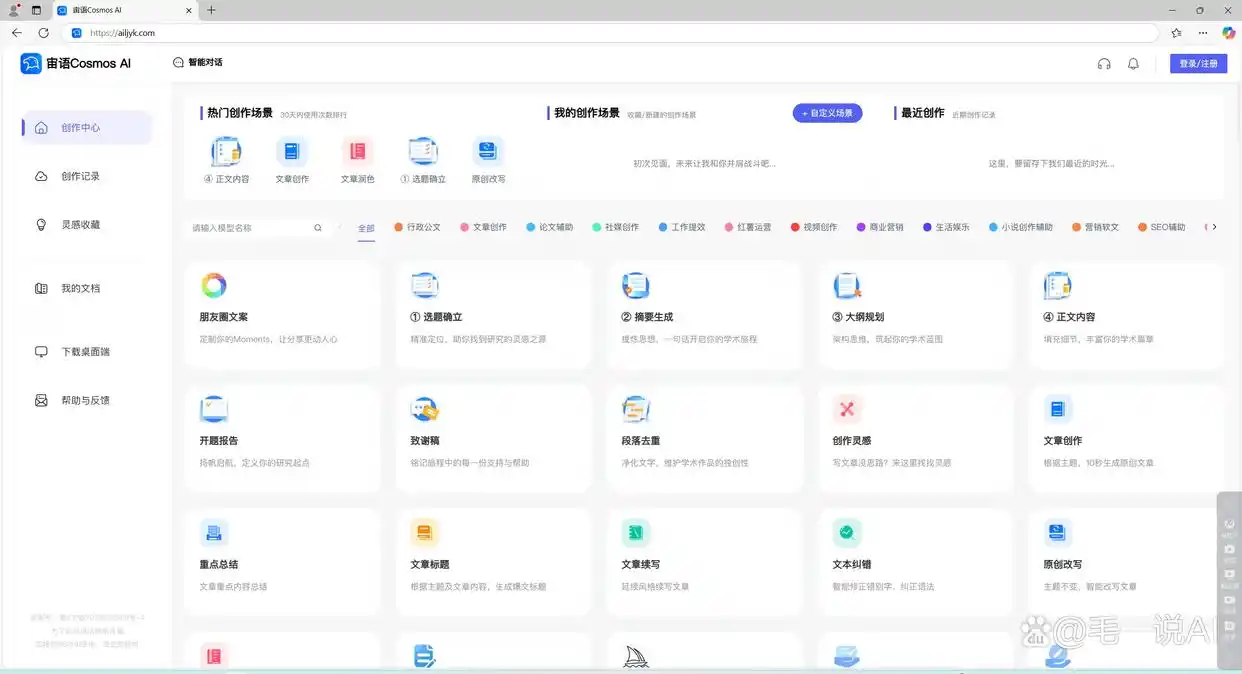The height and width of the screenshot is (674, 1242).
Task: Click the 大纲规划 outline planning icon
Action: [847, 285]
